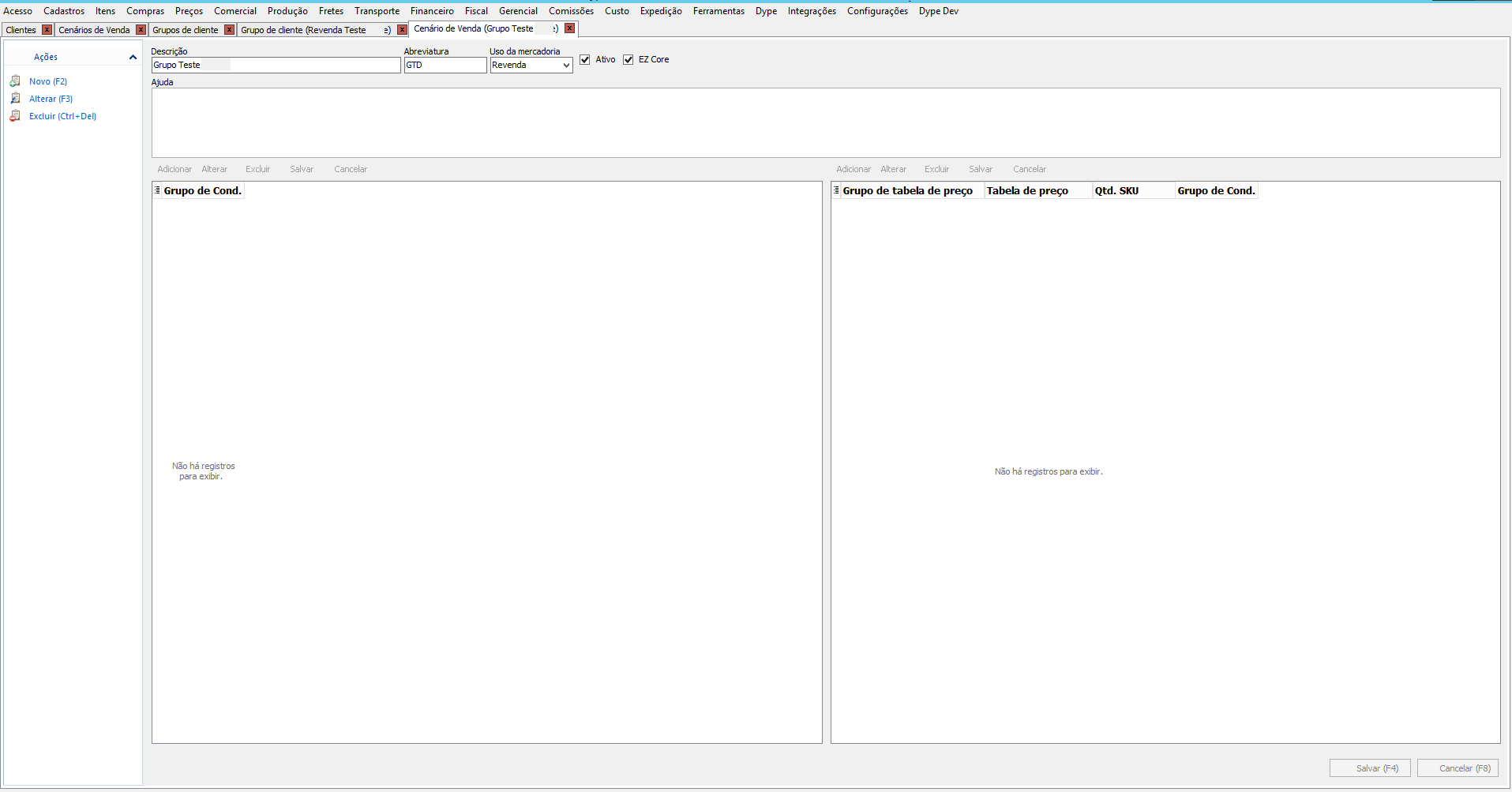Click Excluir above the Grupo de Cond. grid
The image size is (1512, 792).
(x=257, y=169)
